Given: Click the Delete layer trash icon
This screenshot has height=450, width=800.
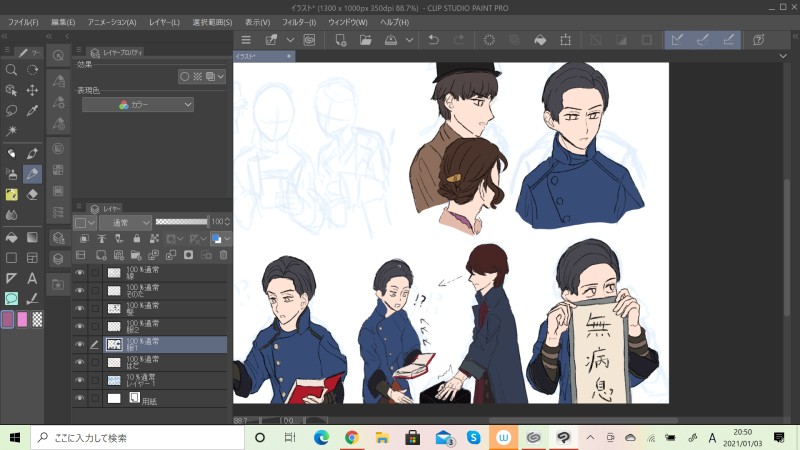Looking at the screenshot, I should click(223, 255).
